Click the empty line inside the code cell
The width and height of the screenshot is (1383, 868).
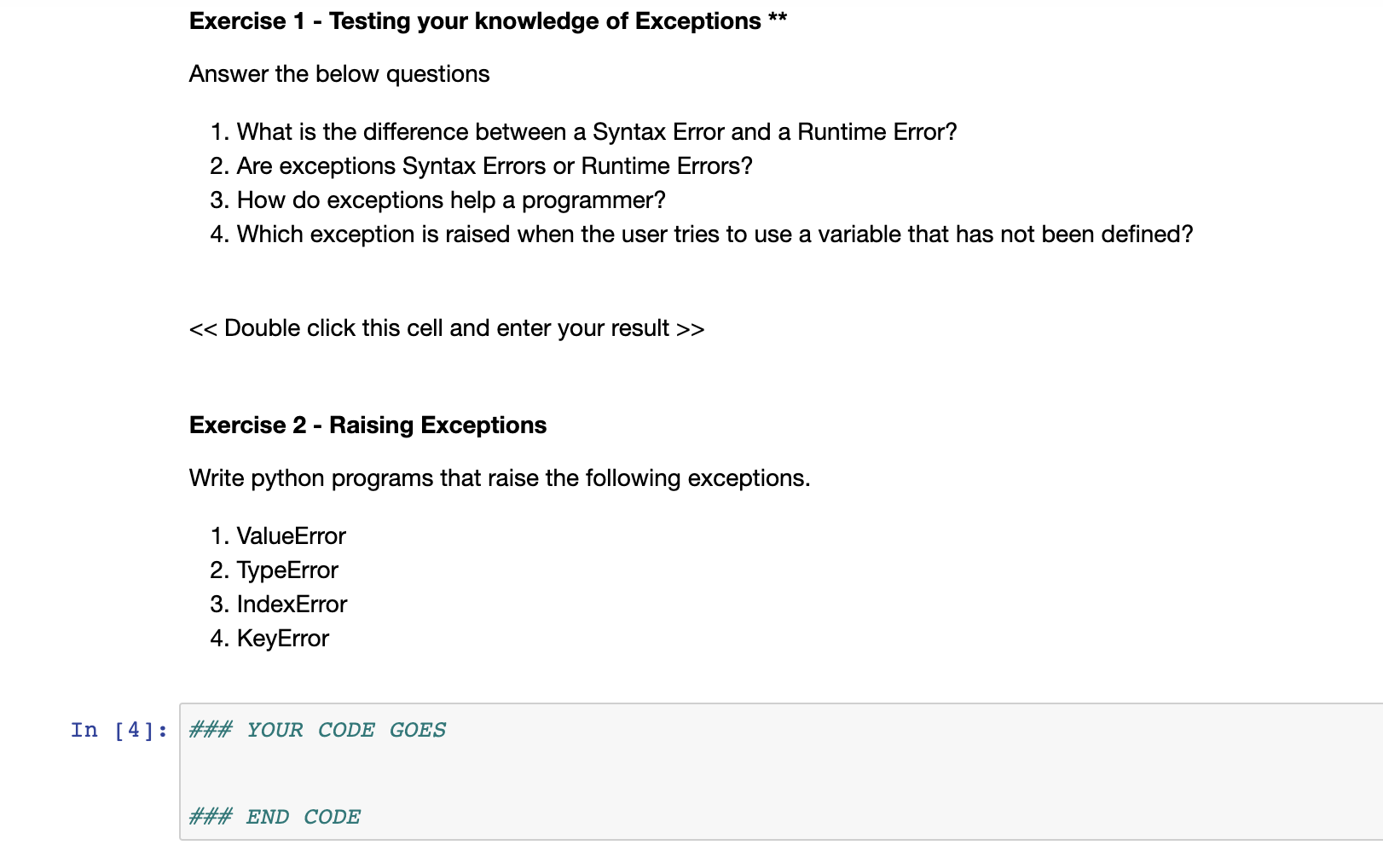pos(780,773)
